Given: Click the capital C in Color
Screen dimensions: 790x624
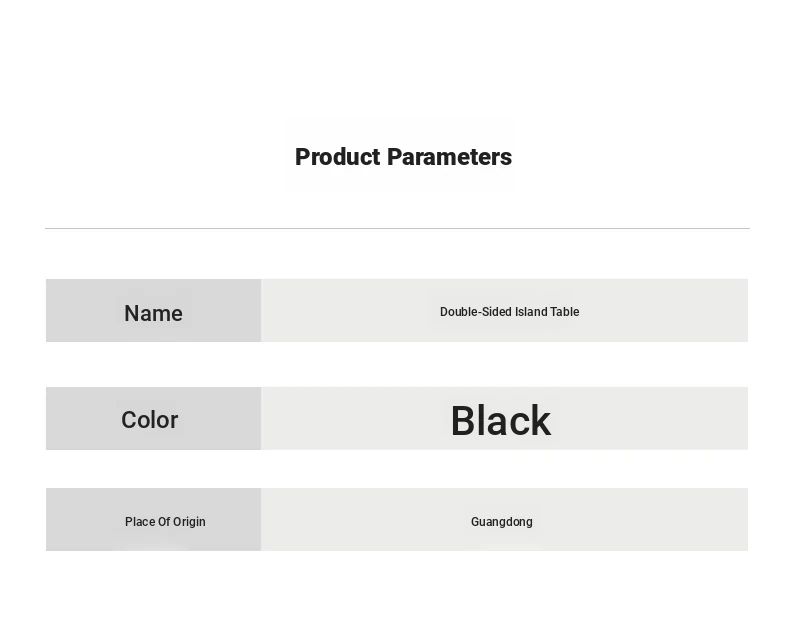Looking at the screenshot, I should pyautogui.click(x=128, y=420).
